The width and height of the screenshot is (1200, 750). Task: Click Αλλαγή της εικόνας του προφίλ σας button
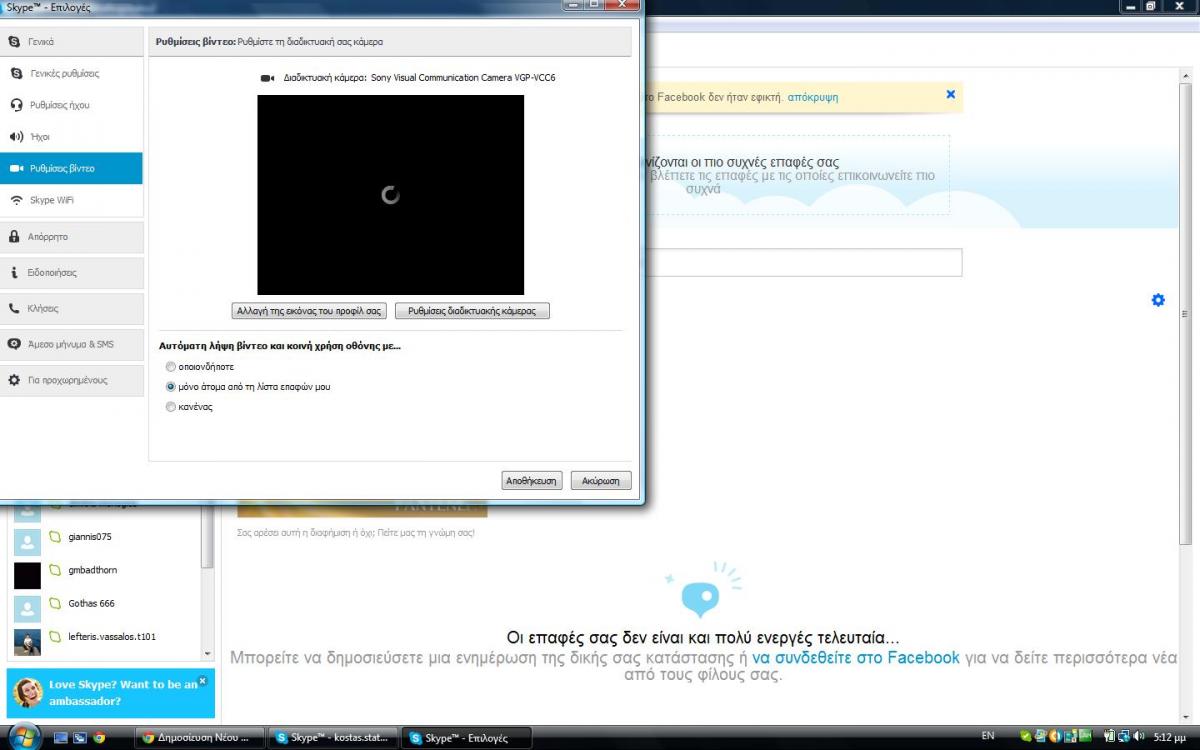308,311
